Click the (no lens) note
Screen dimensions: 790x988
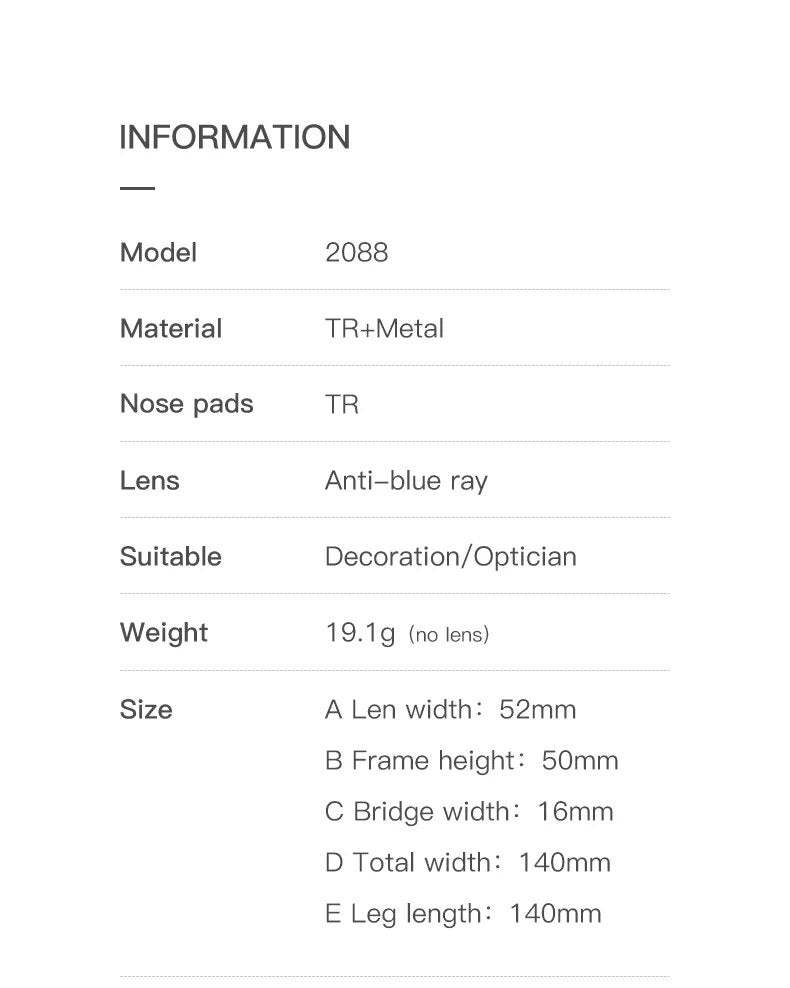(449, 634)
